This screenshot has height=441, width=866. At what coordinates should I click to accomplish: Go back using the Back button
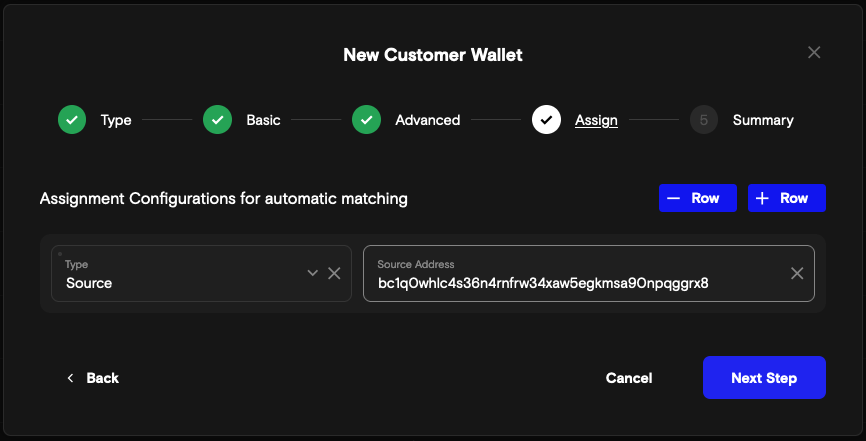[93, 378]
